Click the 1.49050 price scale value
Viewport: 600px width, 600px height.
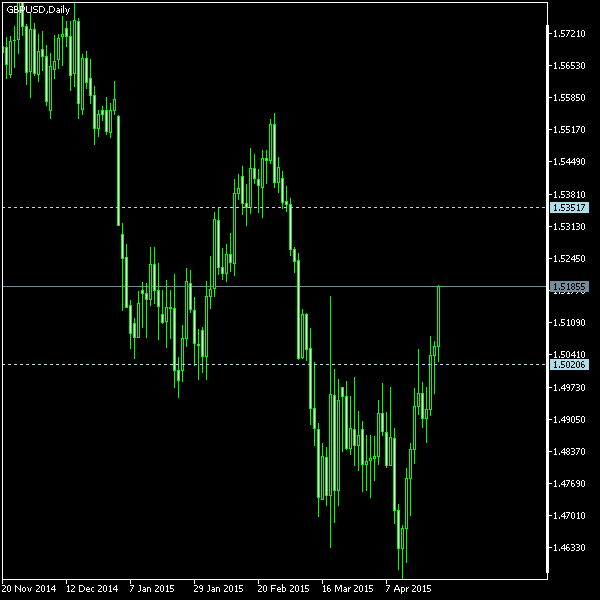click(569, 420)
